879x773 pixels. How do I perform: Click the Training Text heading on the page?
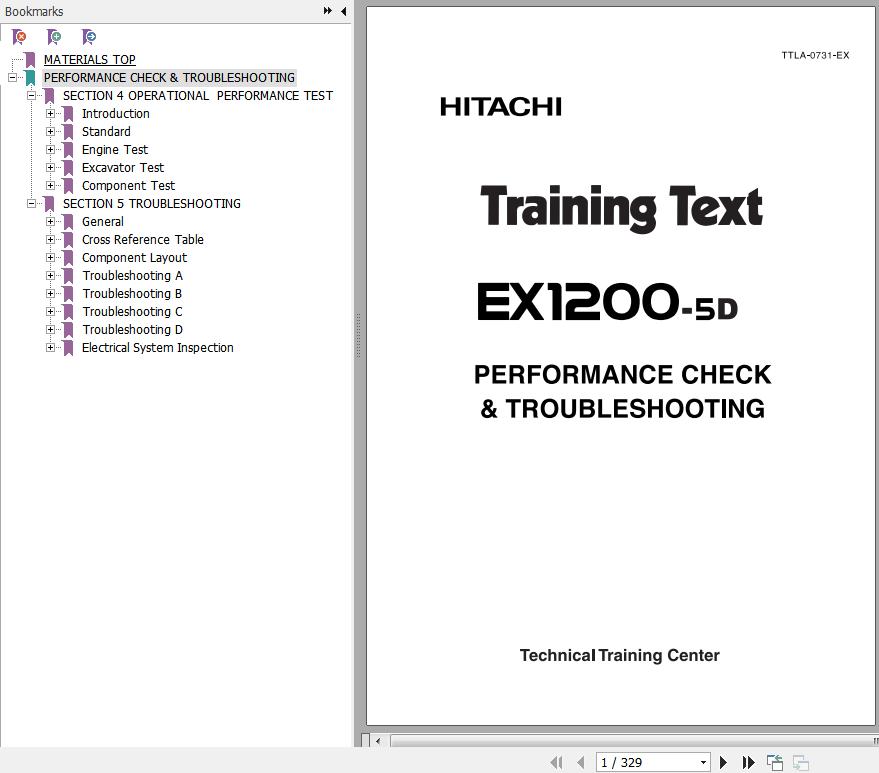[x=621, y=208]
